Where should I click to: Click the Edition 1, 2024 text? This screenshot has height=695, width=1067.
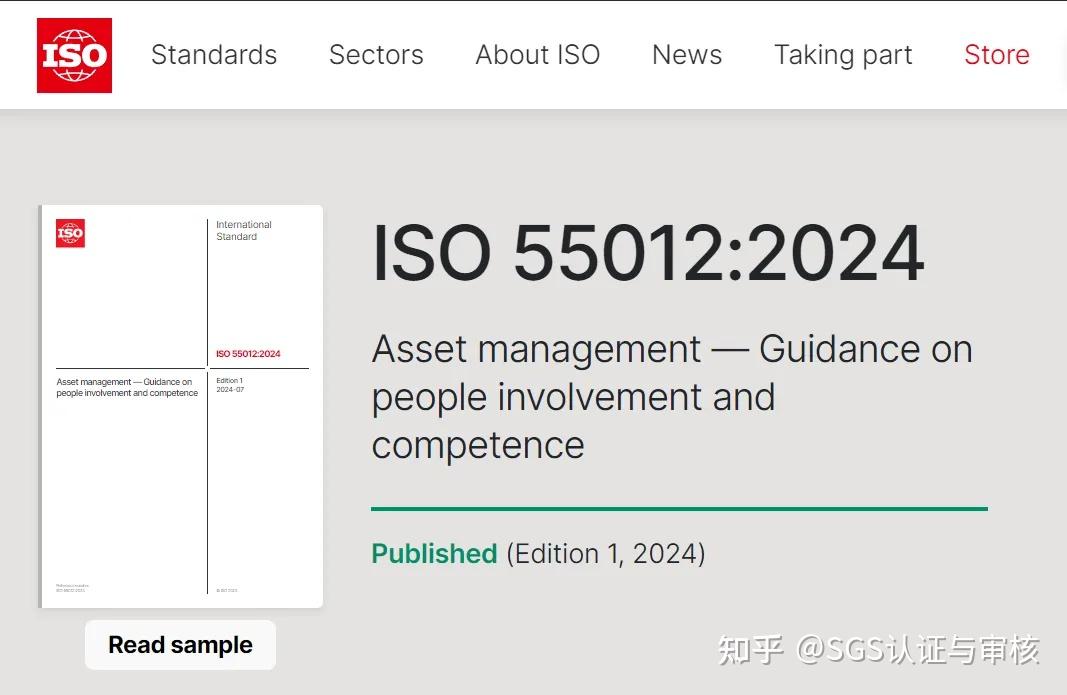point(605,553)
